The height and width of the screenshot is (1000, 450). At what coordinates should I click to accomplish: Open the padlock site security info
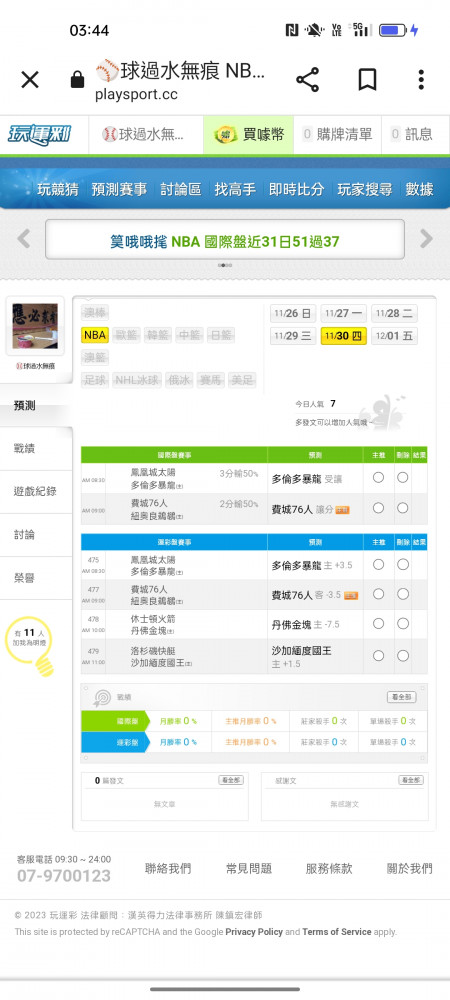(x=77, y=80)
